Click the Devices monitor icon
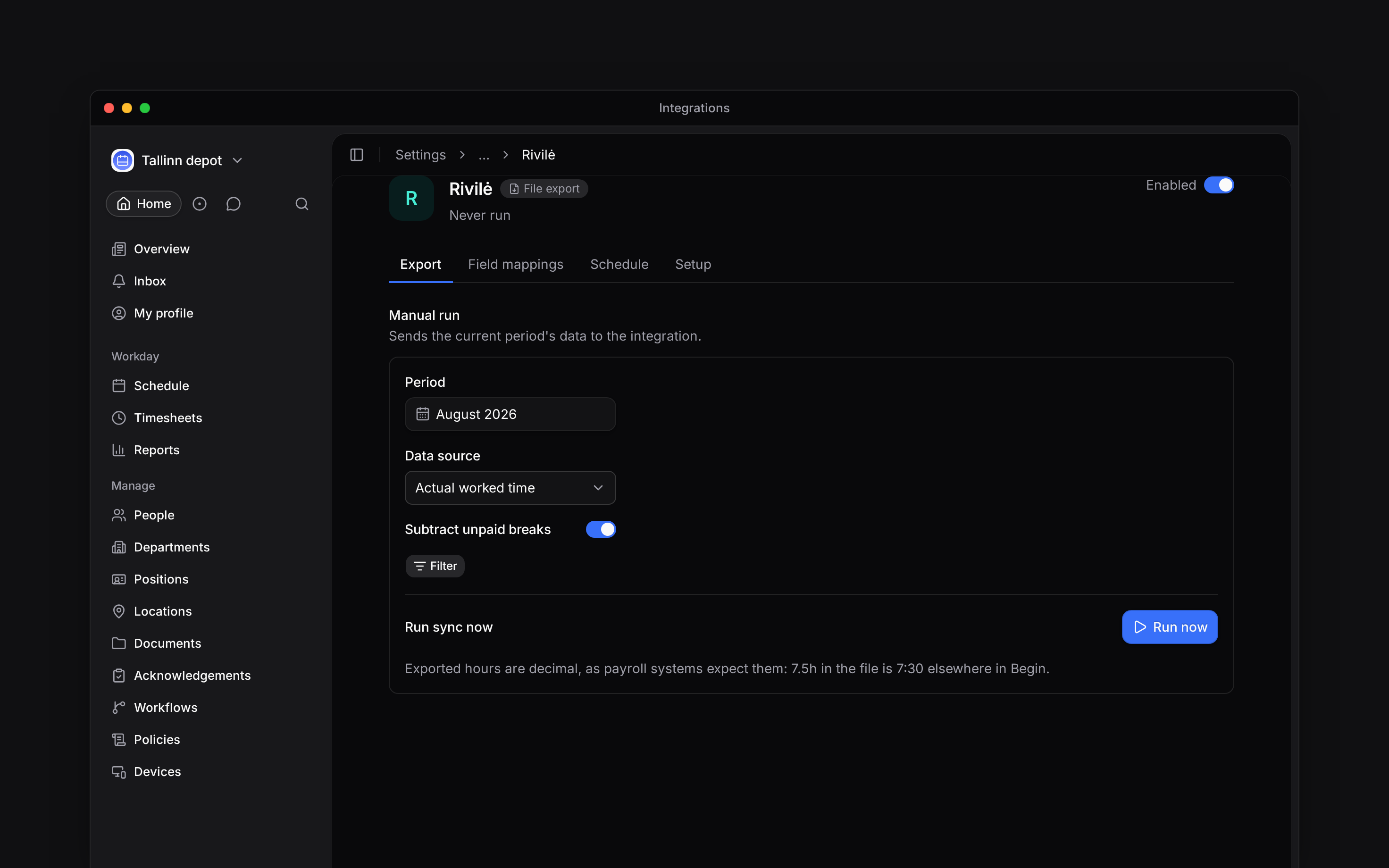This screenshot has width=1389, height=868. (x=119, y=772)
